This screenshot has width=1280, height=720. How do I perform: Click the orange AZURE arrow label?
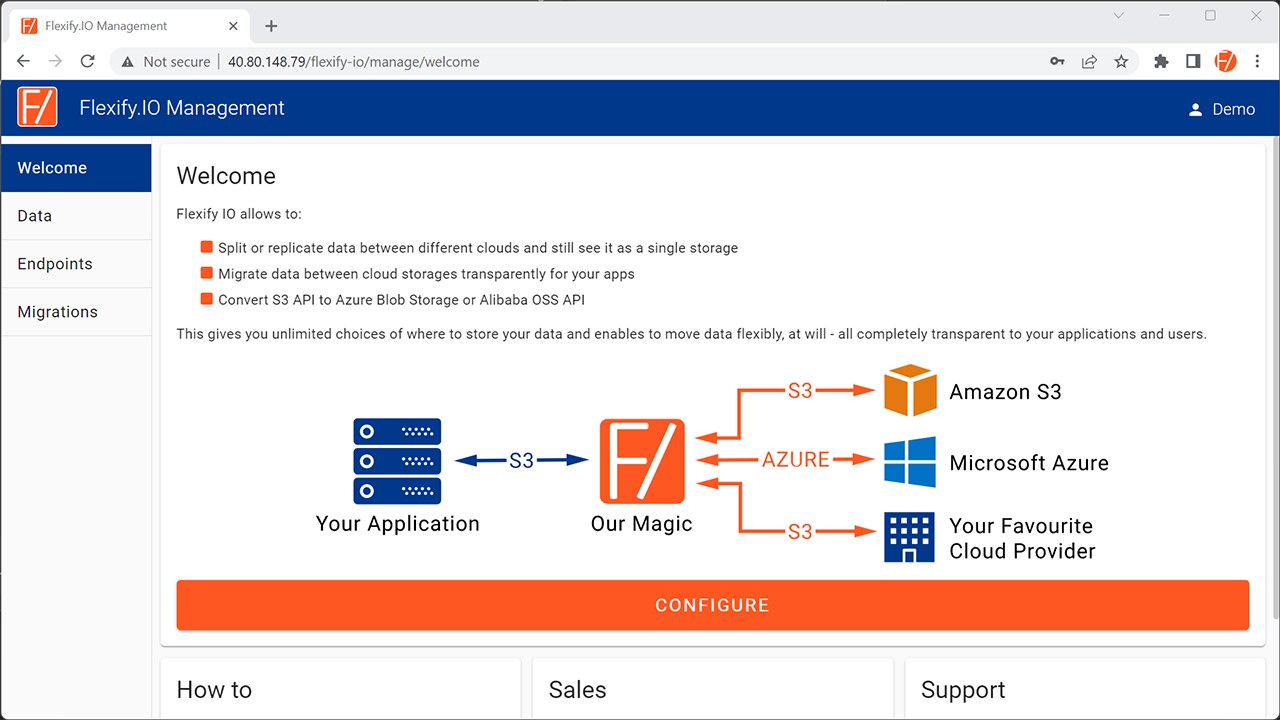click(x=796, y=460)
